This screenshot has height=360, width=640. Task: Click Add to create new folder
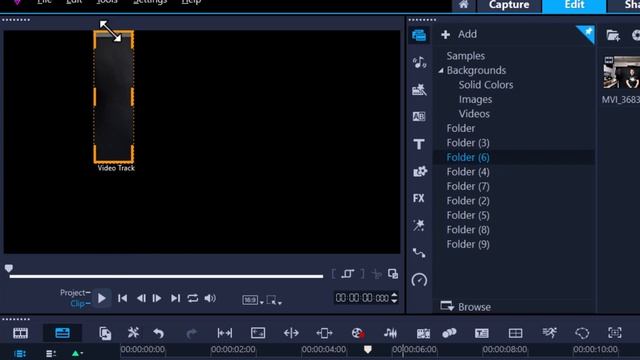point(459,34)
